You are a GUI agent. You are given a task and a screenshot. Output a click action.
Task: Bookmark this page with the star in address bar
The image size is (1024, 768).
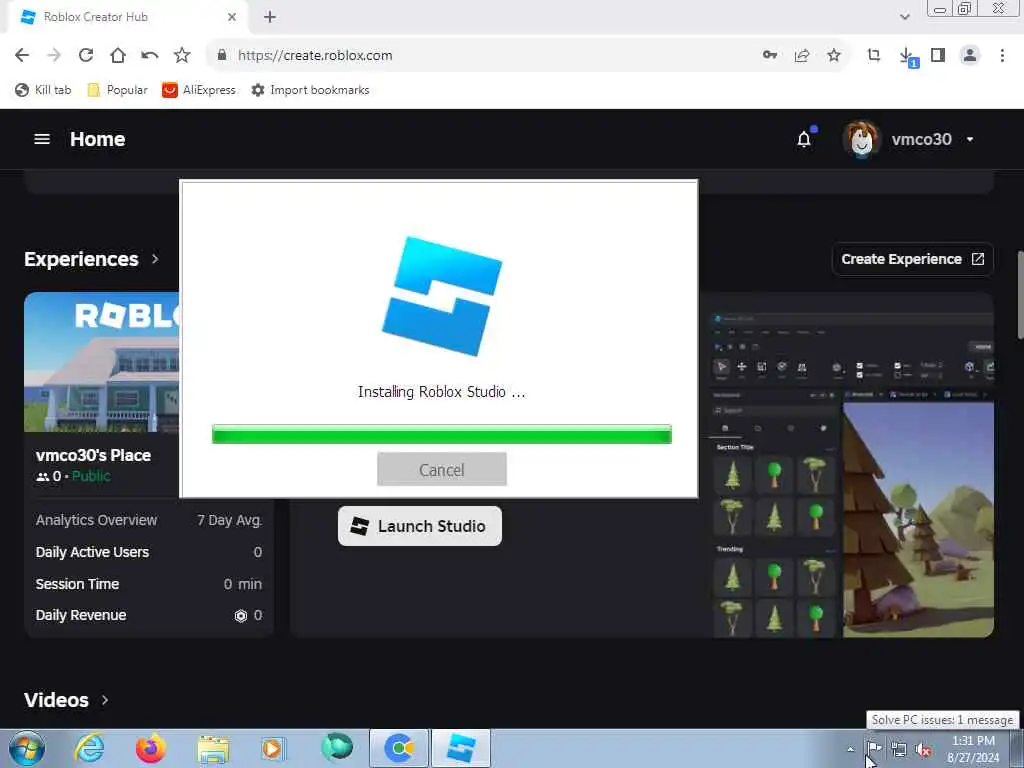tap(834, 56)
